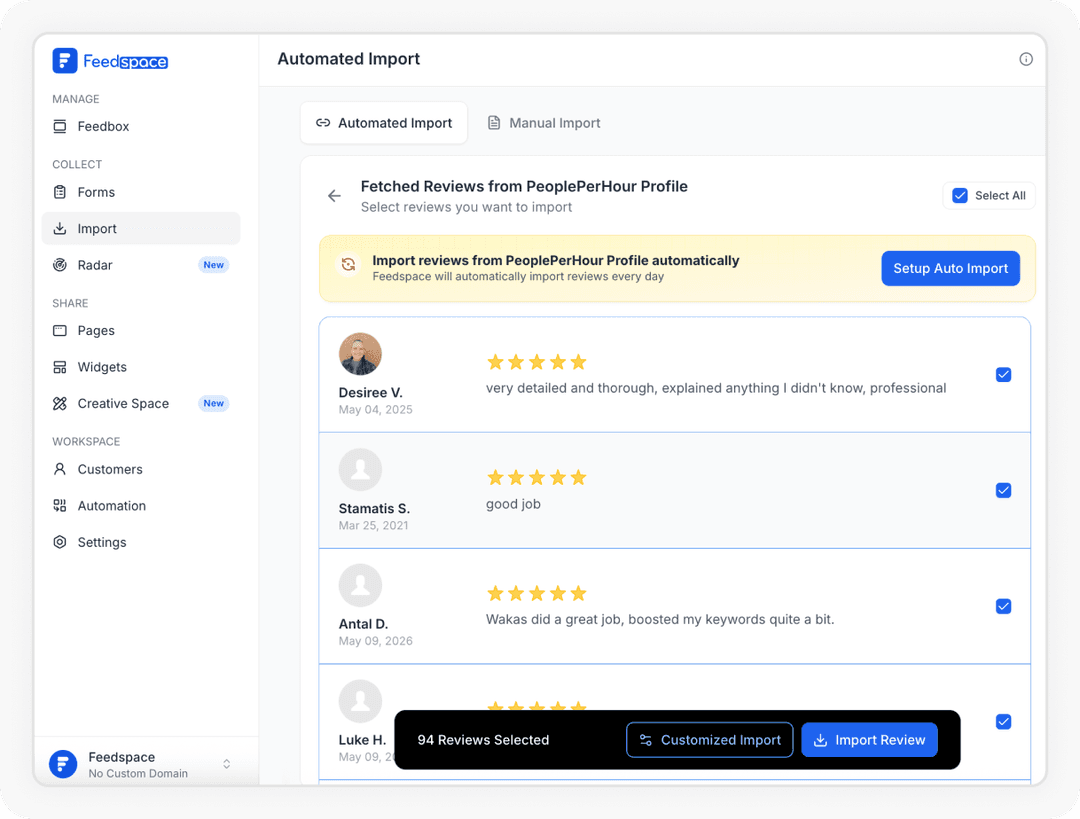Click the Radar icon
1080x819 pixels.
pyautogui.click(x=60, y=265)
